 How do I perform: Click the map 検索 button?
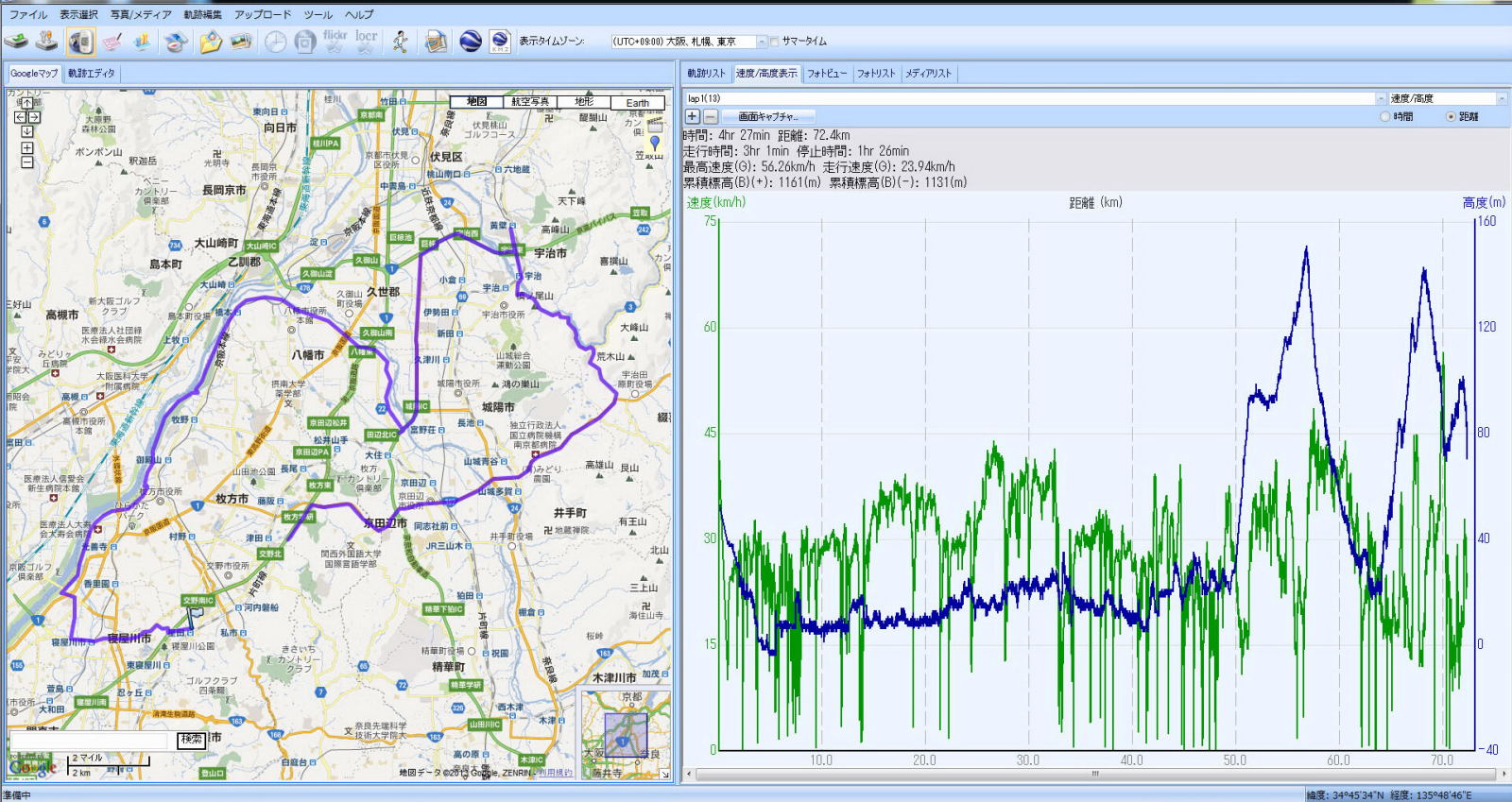point(192,740)
